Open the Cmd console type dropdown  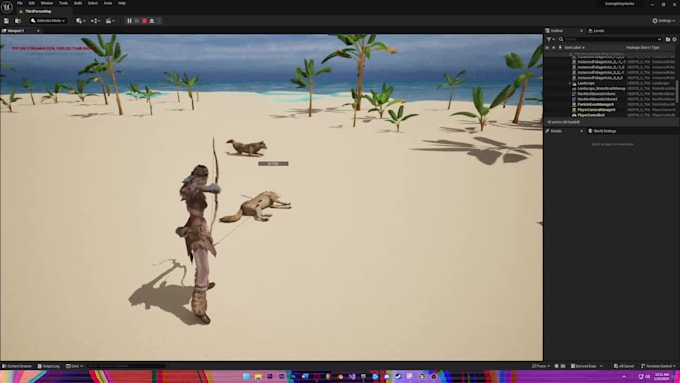tap(74, 366)
